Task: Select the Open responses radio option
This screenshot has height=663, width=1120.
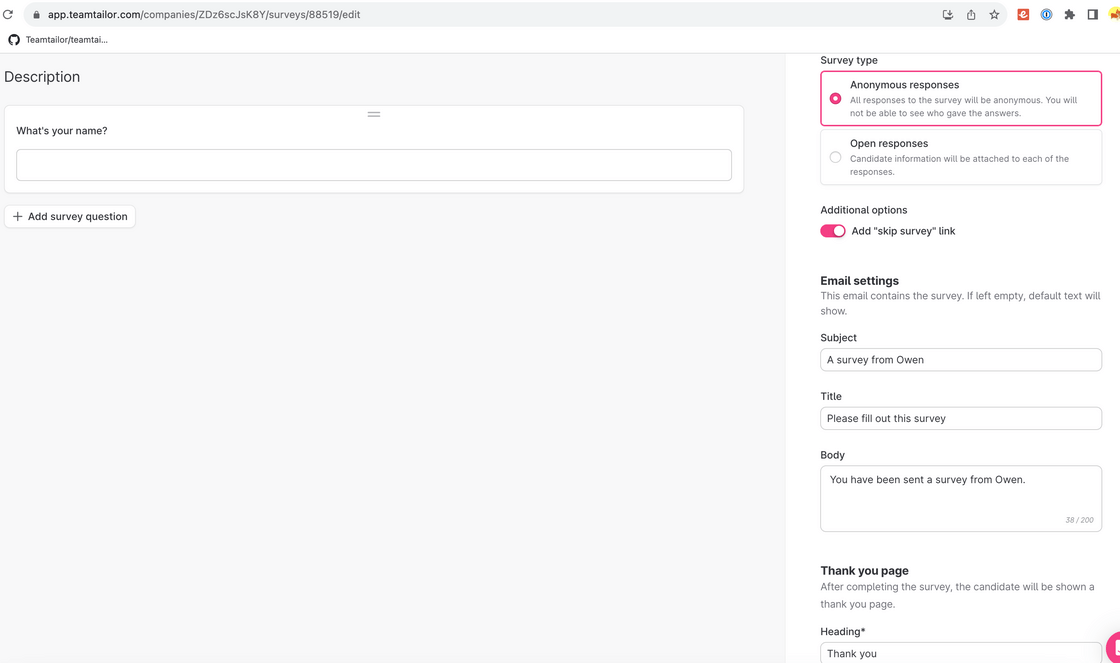Action: coord(835,157)
